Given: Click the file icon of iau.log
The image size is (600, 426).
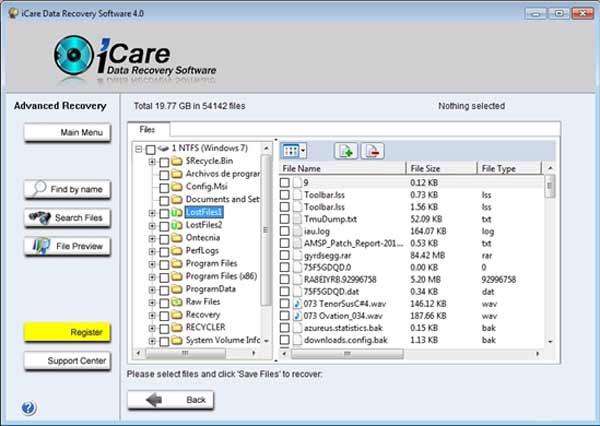Looking at the screenshot, I should [x=297, y=231].
